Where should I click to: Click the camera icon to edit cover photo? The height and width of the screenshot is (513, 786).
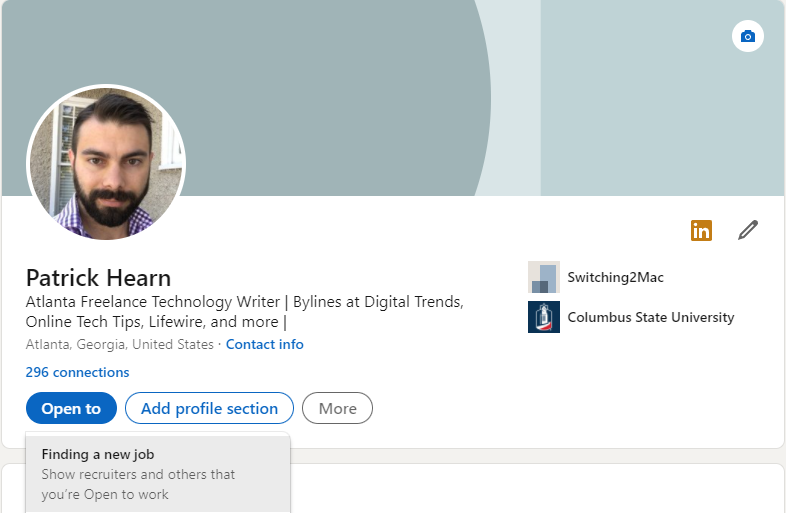click(x=747, y=37)
